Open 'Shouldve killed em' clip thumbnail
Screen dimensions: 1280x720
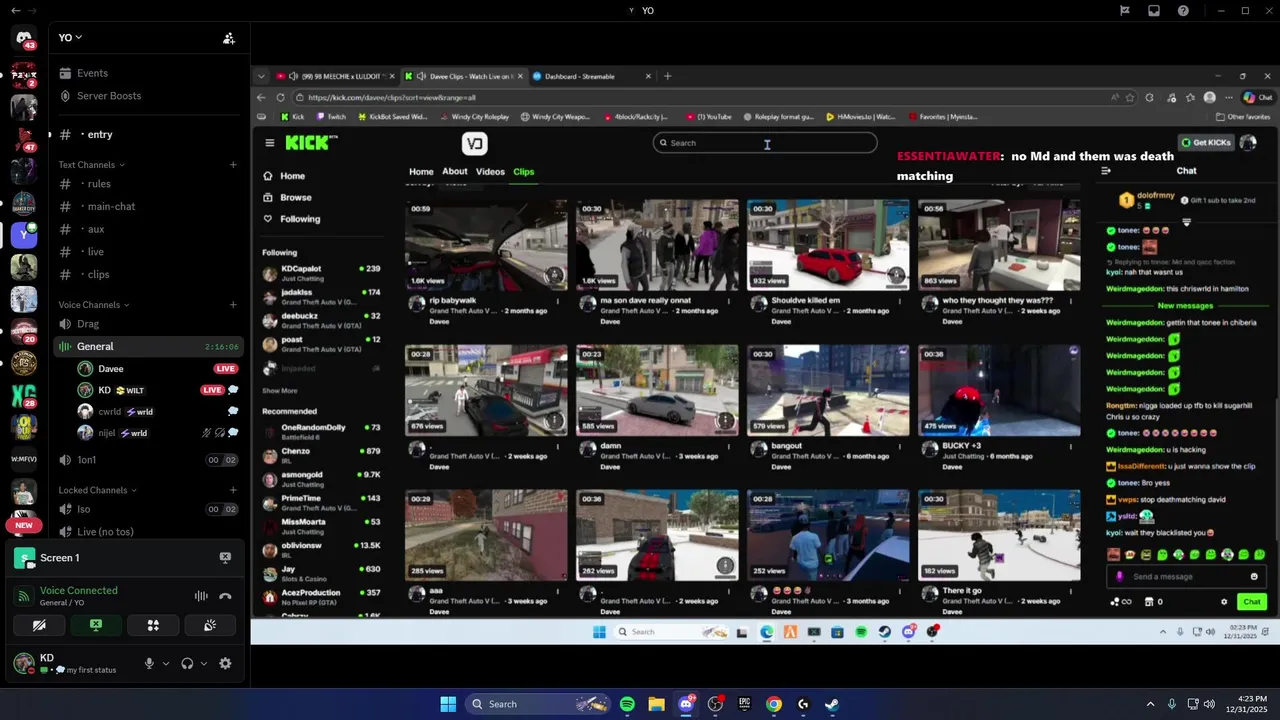pyautogui.click(x=828, y=245)
